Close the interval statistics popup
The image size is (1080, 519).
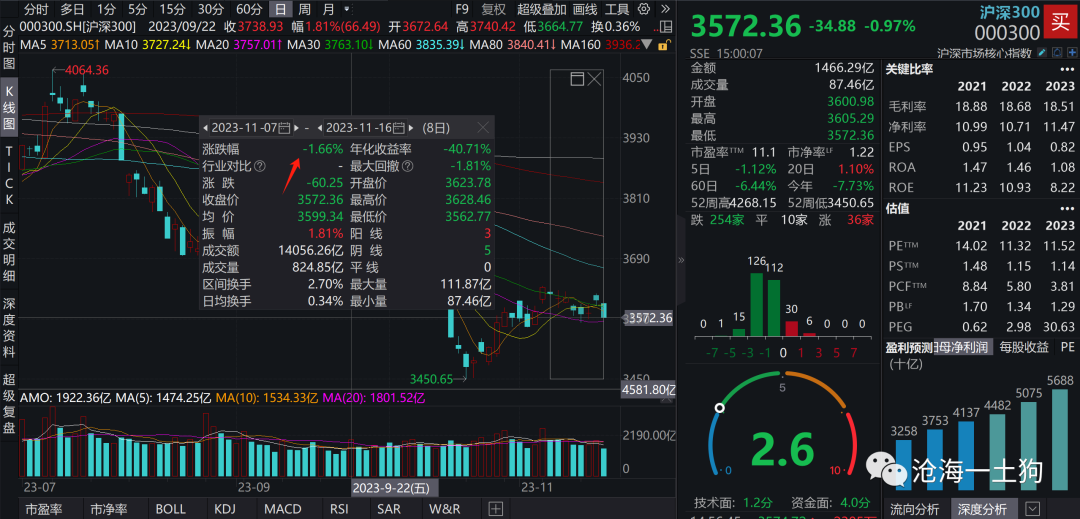484,128
